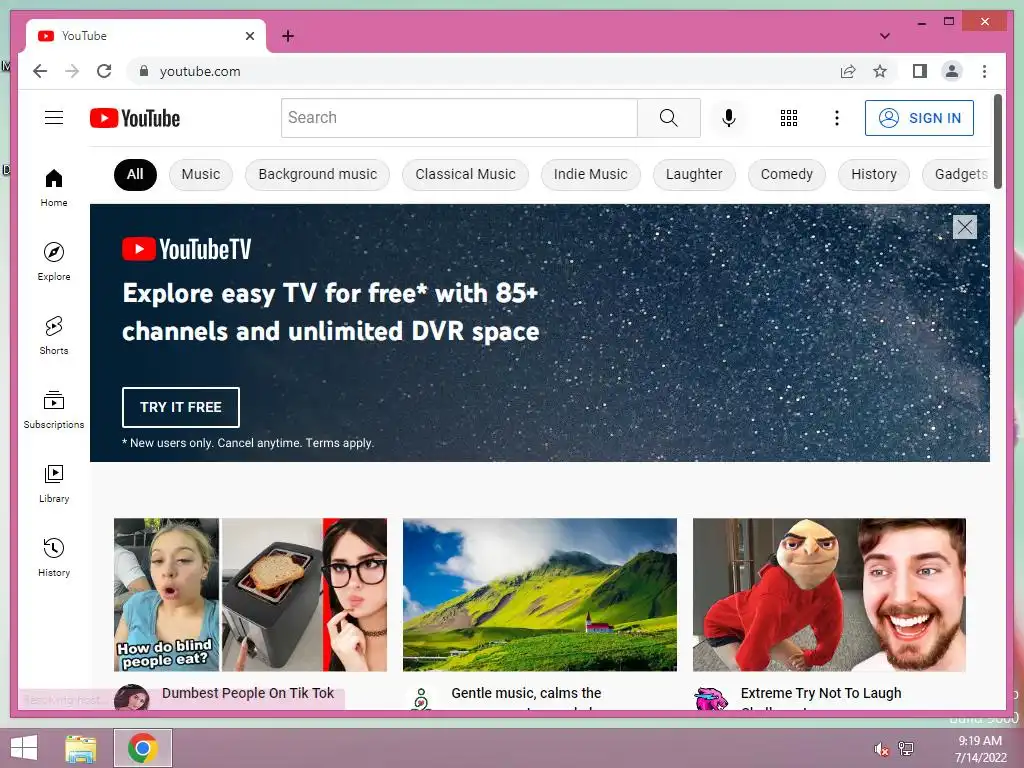Viewport: 1024px width, 768px height.
Task: Go to Home in sidebar
Action: (x=54, y=188)
